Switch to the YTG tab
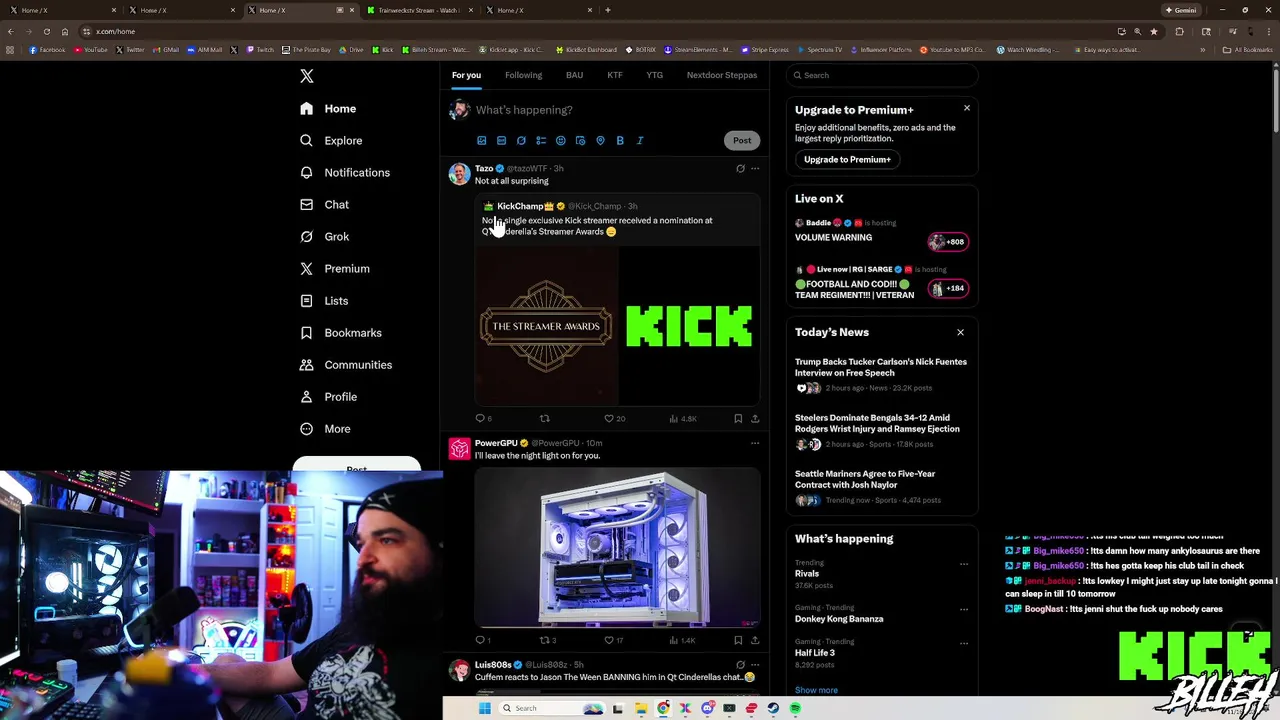The height and width of the screenshot is (720, 1280). pyautogui.click(x=654, y=75)
